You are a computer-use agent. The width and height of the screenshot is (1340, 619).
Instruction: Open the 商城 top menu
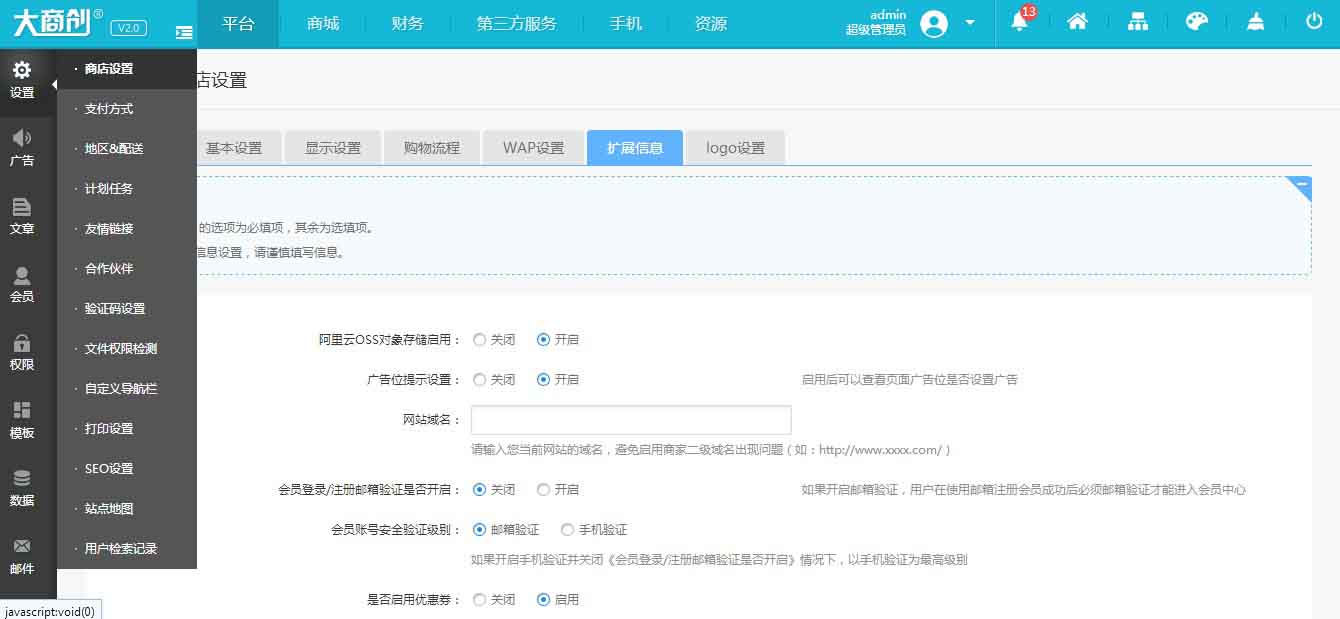323,23
